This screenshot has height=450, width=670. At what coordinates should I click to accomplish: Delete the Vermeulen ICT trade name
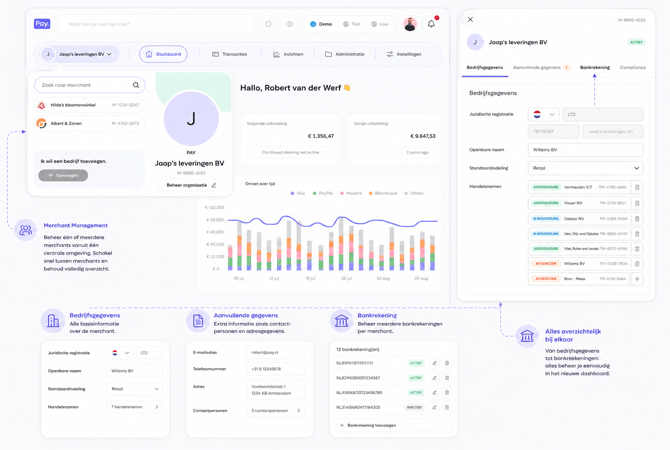637,187
